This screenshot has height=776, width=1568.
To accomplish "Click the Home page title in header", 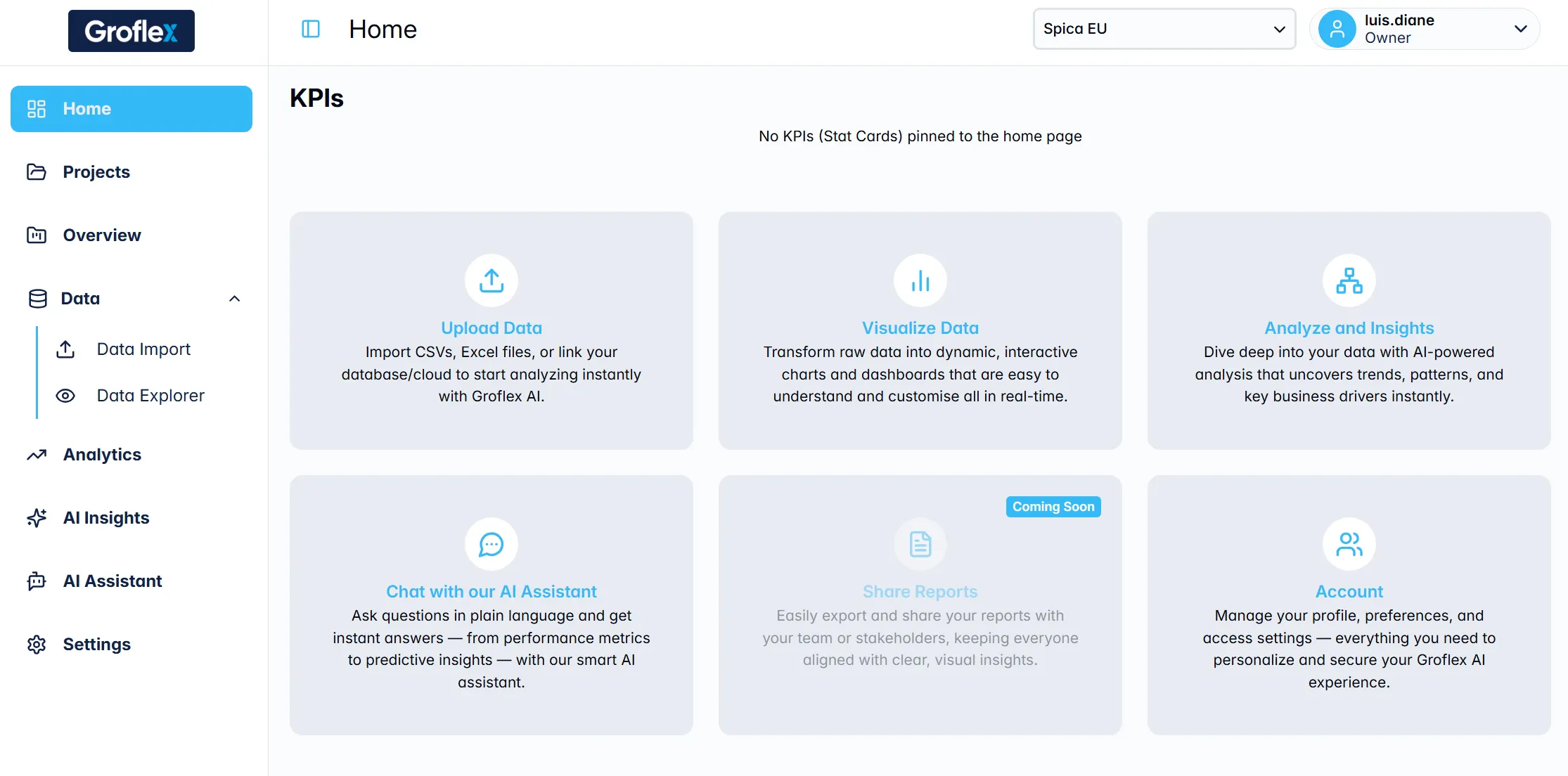I will pos(383,30).
